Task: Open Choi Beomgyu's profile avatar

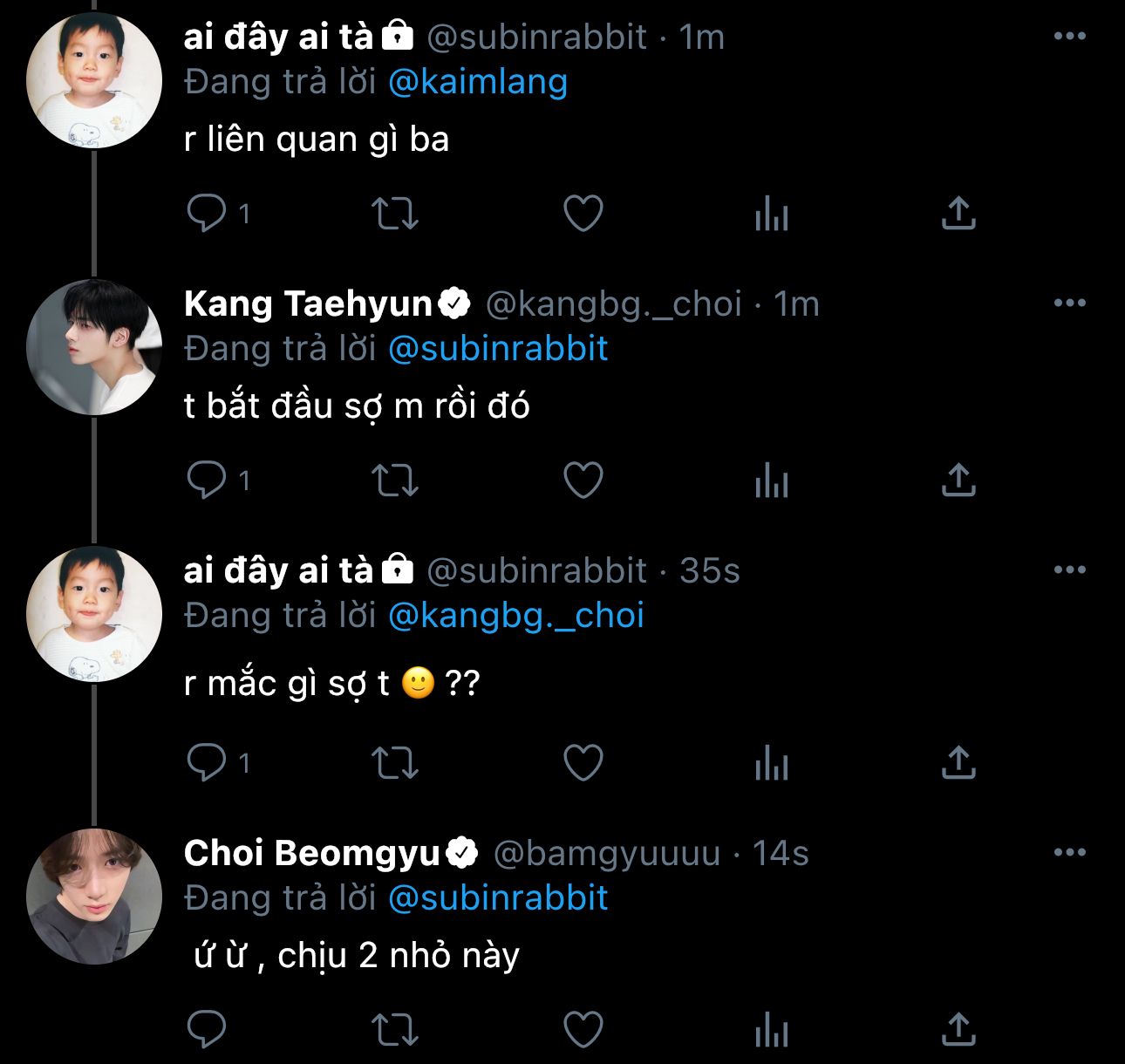Action: click(x=94, y=896)
